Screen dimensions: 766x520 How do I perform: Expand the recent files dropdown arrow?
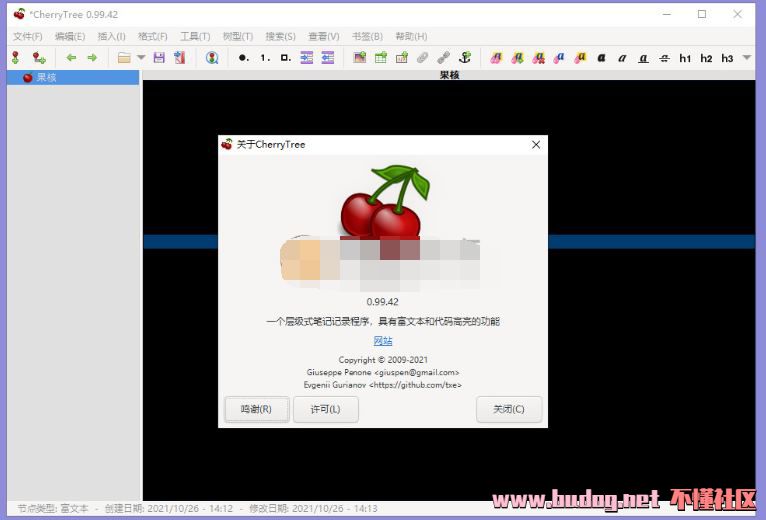pos(141,58)
